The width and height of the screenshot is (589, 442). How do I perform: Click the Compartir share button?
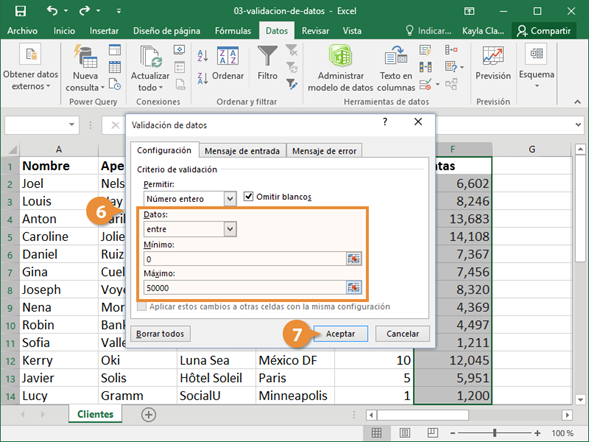544,31
